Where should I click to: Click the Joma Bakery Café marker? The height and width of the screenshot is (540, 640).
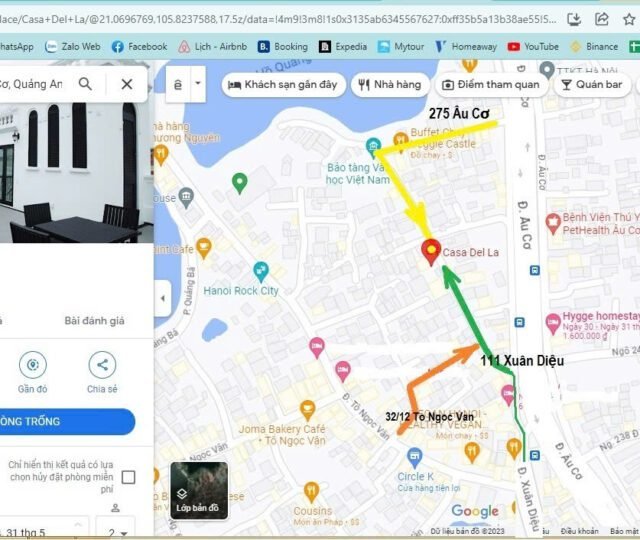(308, 409)
